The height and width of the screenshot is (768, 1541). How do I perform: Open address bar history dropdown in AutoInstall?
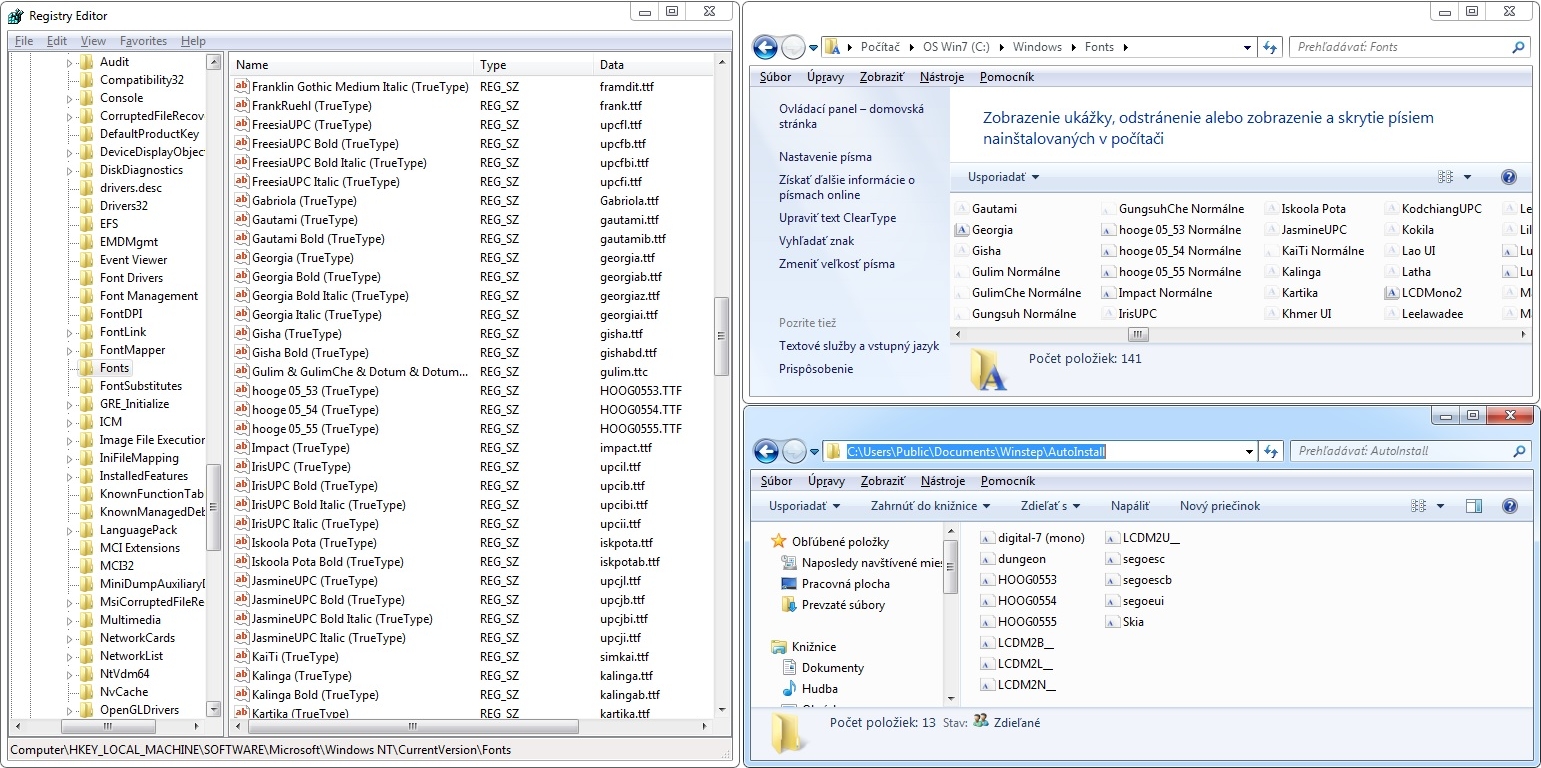tap(1248, 452)
